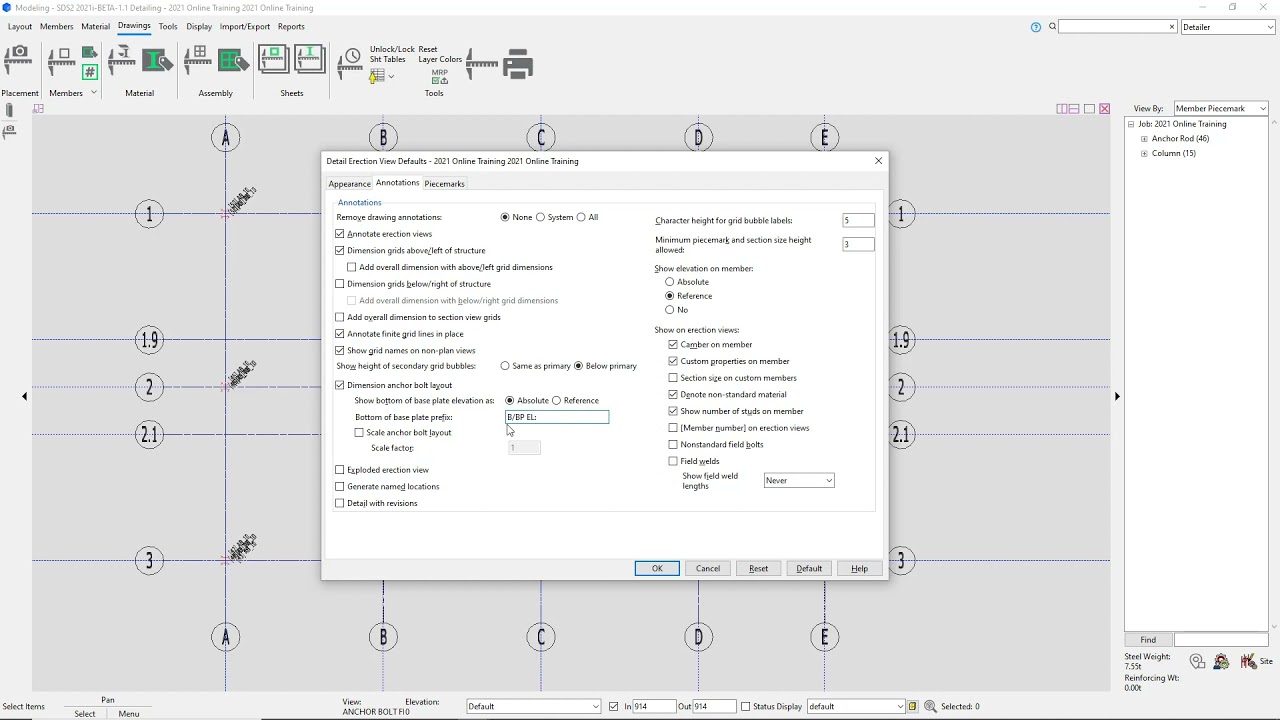Enable Dimension grids below/right of structure
Viewport: 1280px width, 720px height.
point(340,284)
